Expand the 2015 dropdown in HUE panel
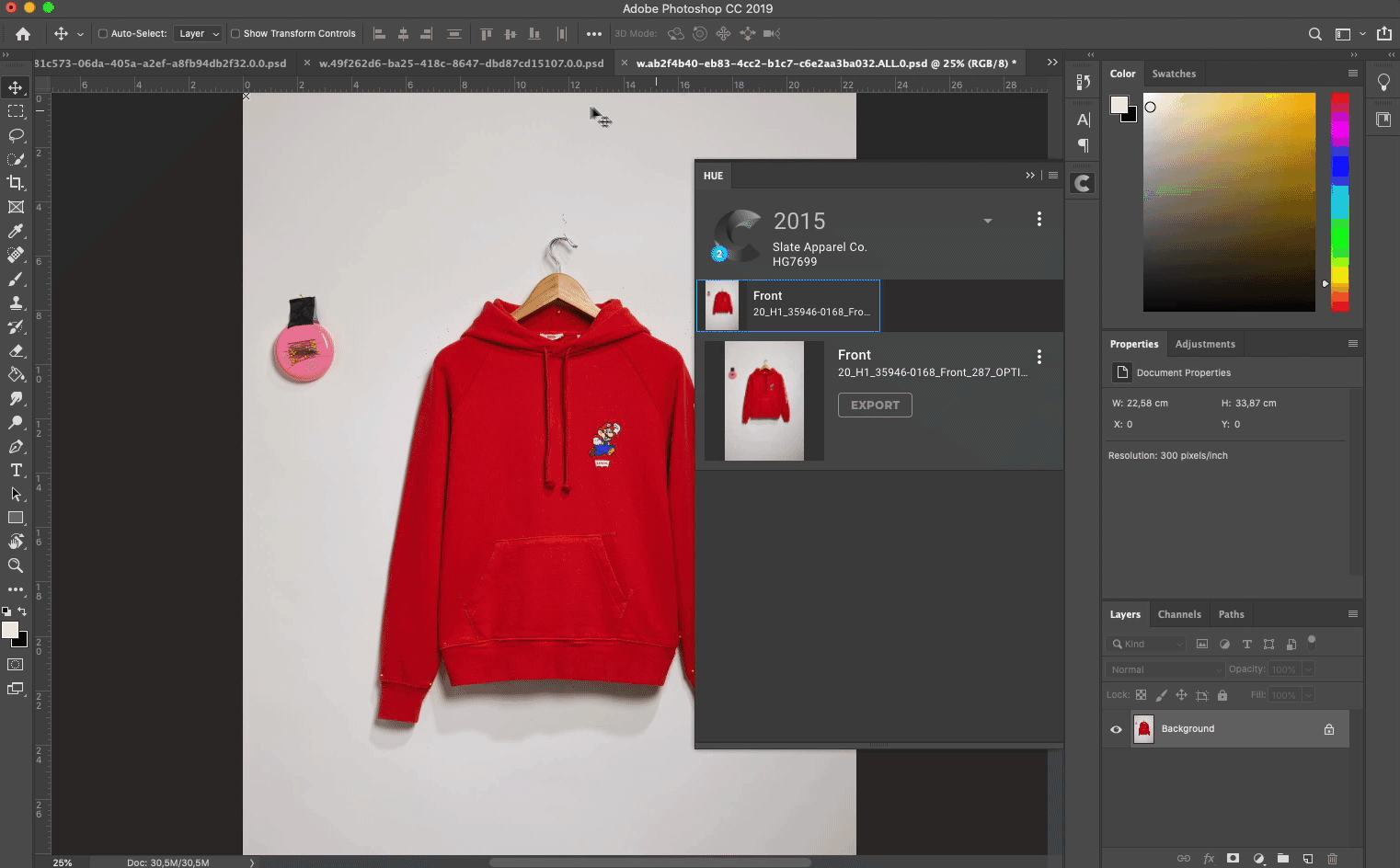 click(x=987, y=221)
